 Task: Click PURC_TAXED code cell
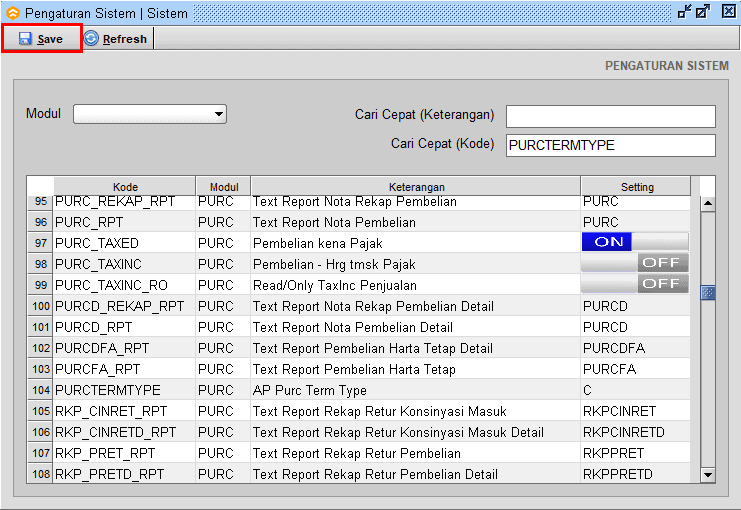point(125,243)
